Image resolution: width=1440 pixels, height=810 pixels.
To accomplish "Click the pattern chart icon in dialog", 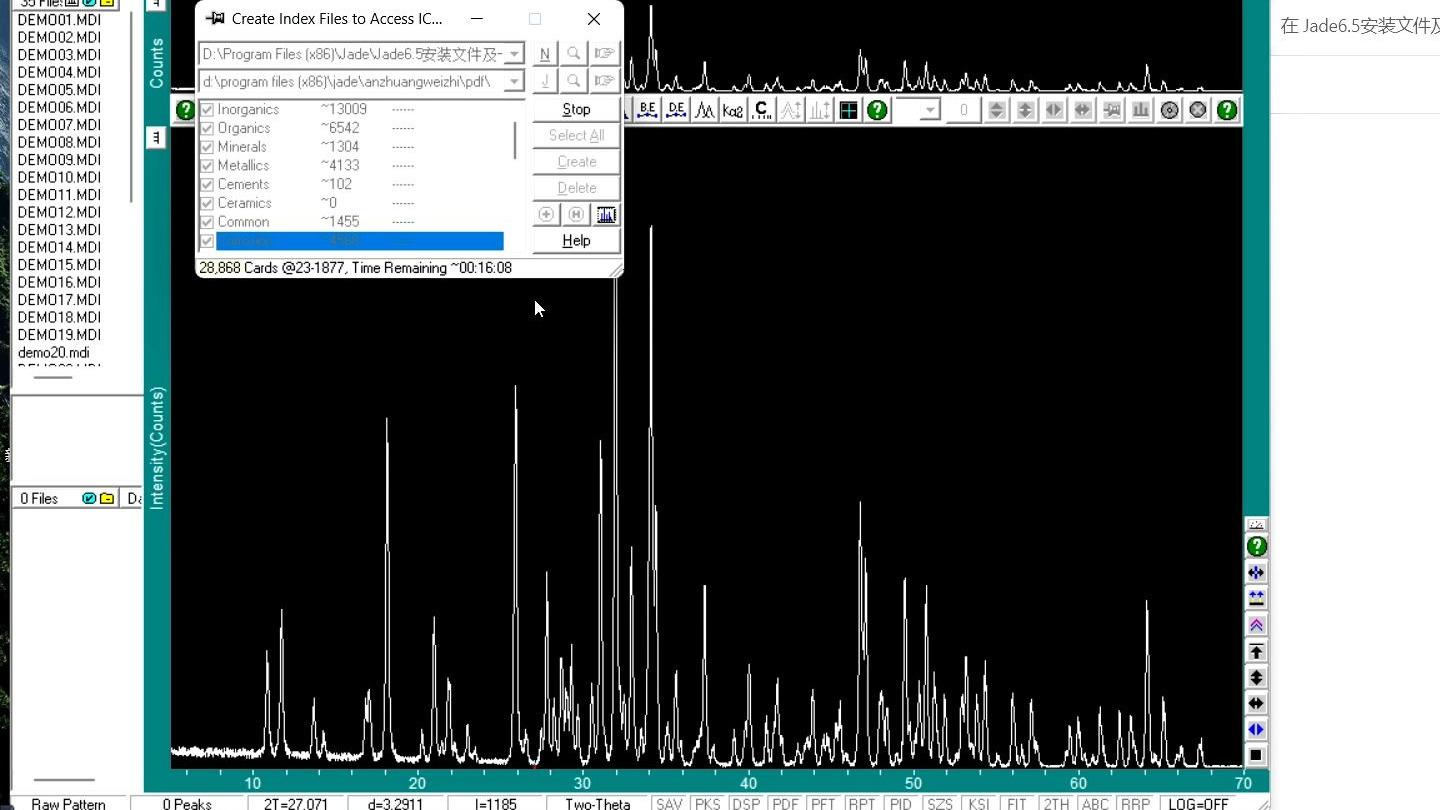I will coord(606,214).
